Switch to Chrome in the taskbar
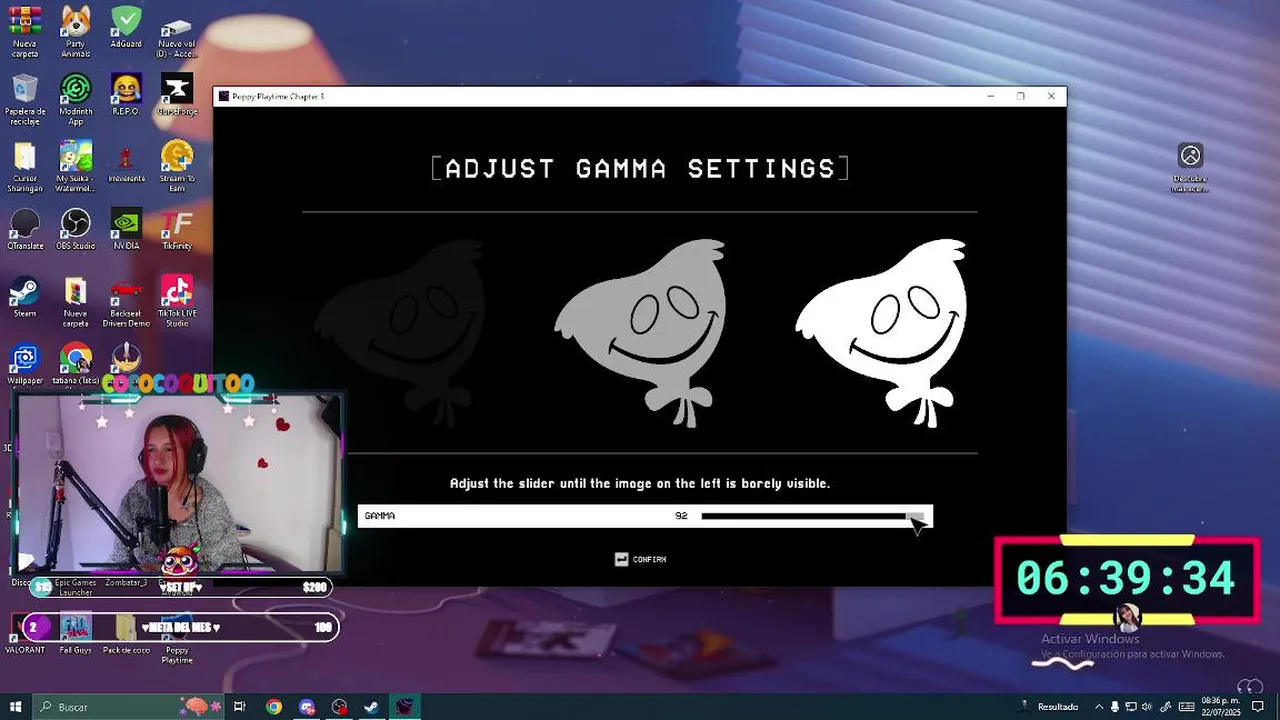The width and height of the screenshot is (1280, 720). pyautogui.click(x=274, y=707)
